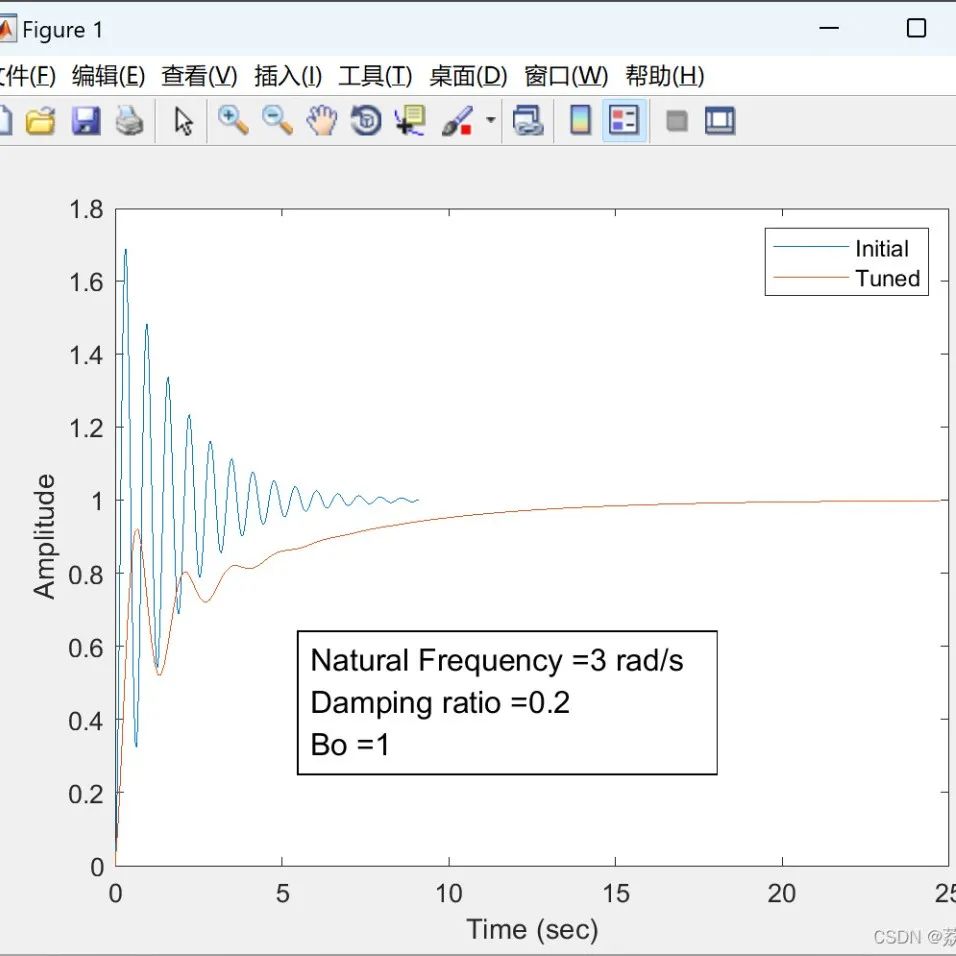This screenshot has width=956, height=956.
Task: Open the 编辑(E) menu
Action: point(109,76)
